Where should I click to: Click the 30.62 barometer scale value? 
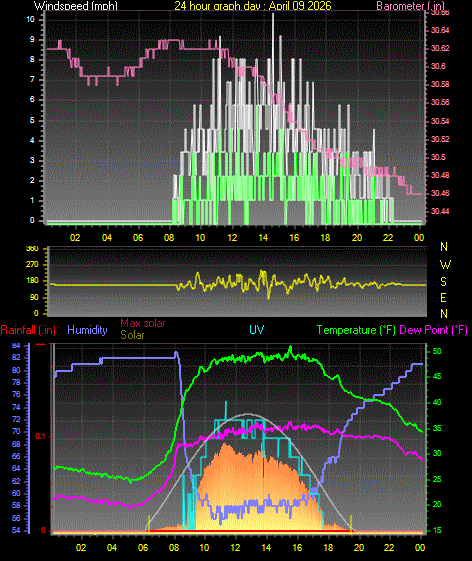[x=440, y=48]
